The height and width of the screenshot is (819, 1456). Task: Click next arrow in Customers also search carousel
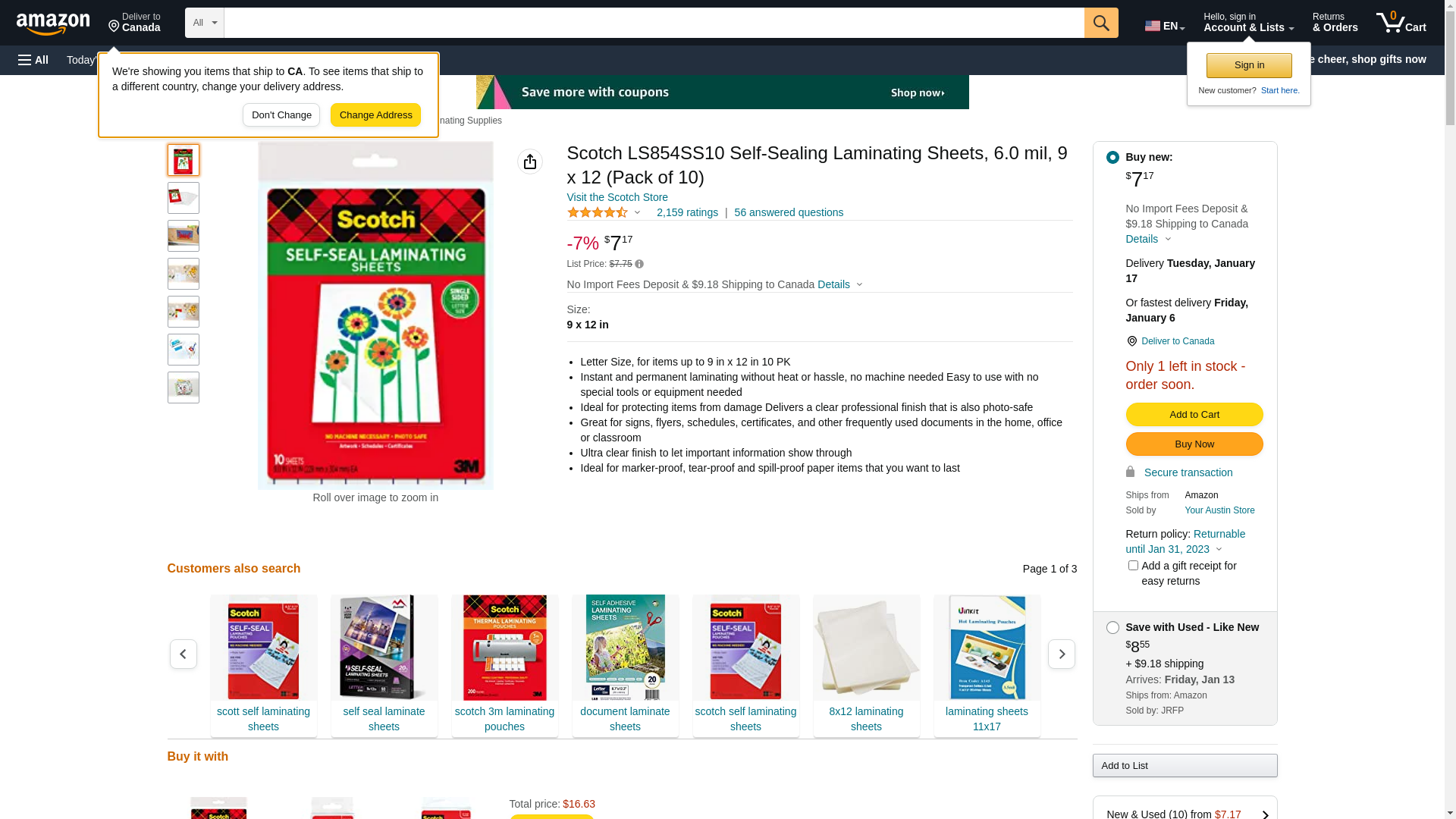click(1062, 654)
